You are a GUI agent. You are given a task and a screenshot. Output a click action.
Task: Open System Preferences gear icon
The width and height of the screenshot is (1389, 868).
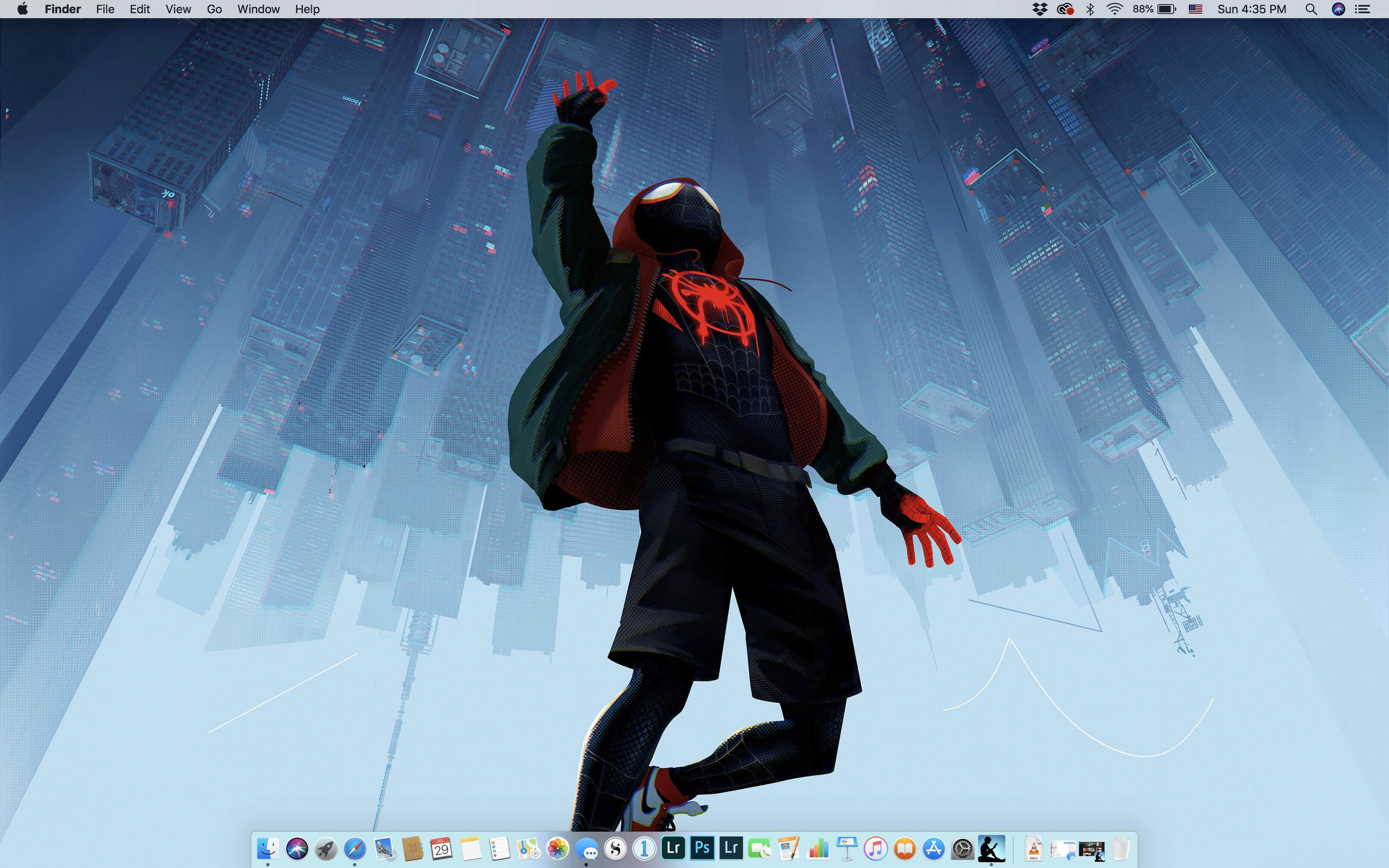coord(962,849)
